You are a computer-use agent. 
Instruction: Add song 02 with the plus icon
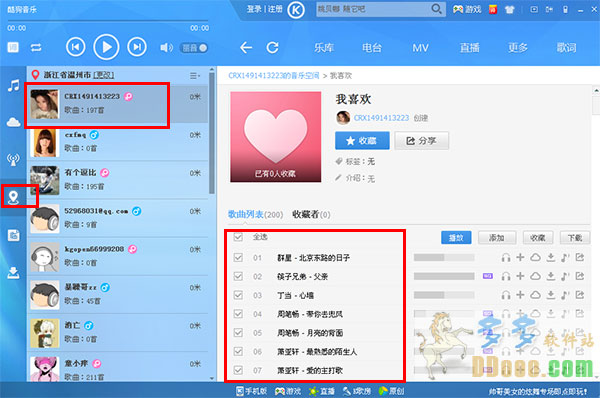(520, 276)
